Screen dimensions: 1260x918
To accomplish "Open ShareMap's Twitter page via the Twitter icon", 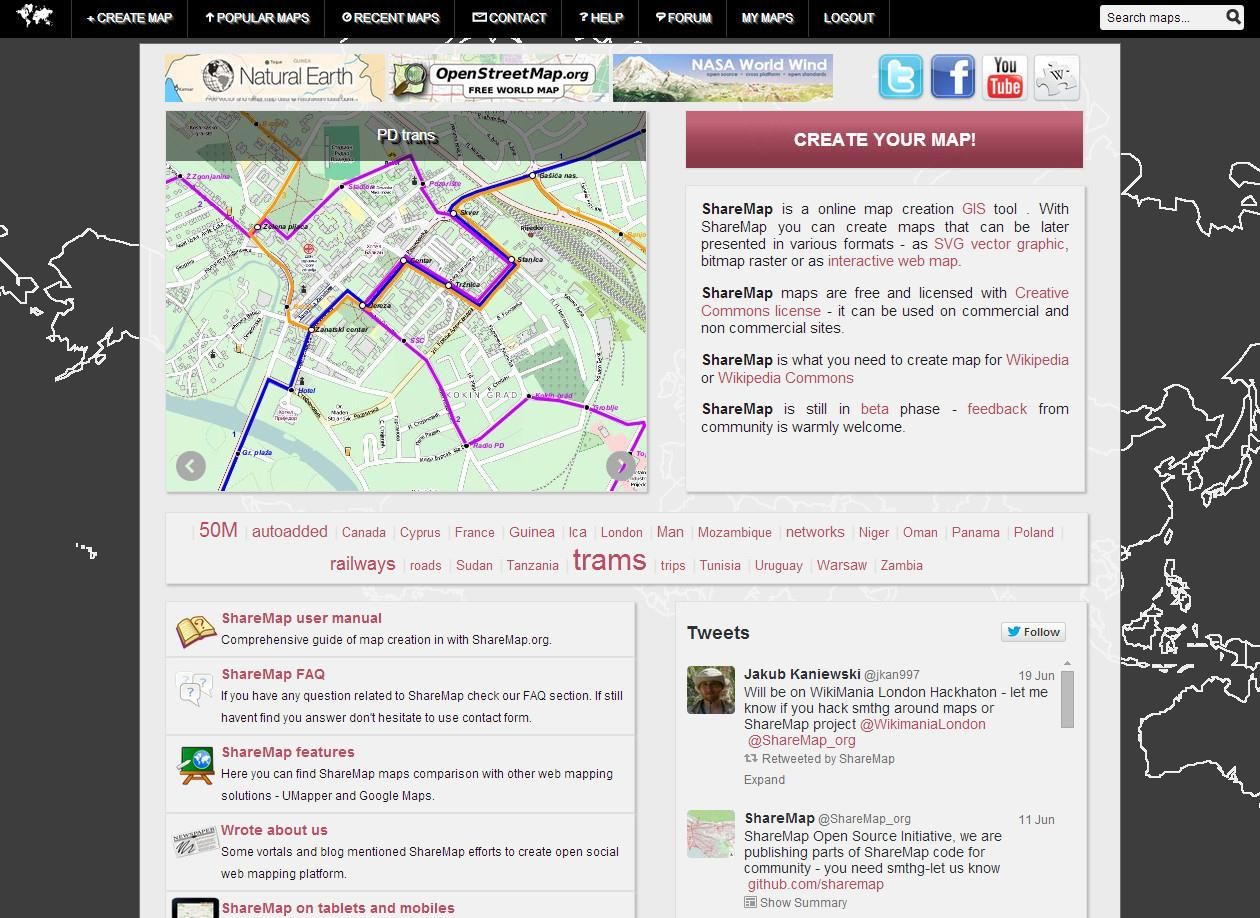I will click(899, 77).
